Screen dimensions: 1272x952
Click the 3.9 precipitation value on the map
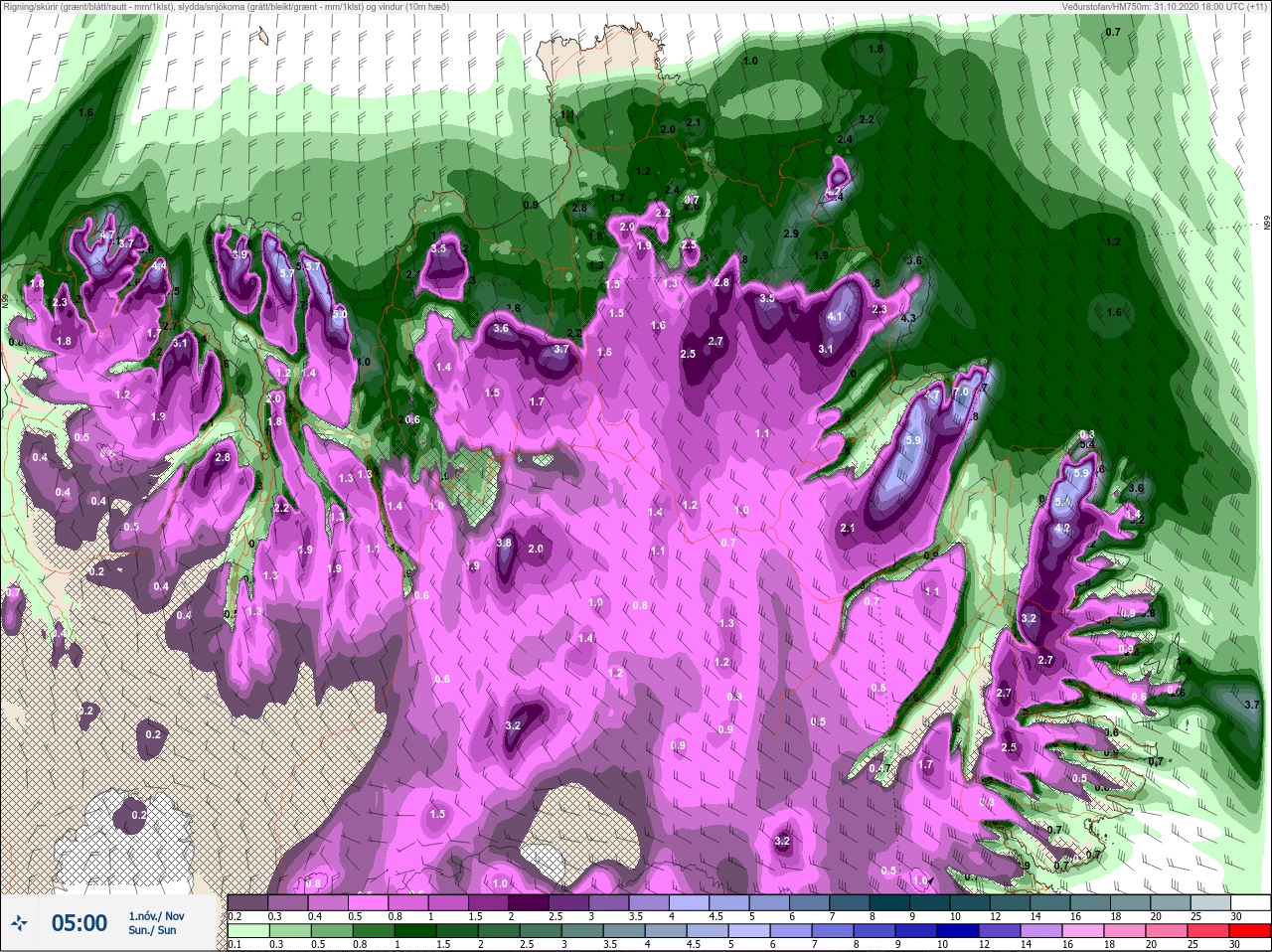point(239,254)
